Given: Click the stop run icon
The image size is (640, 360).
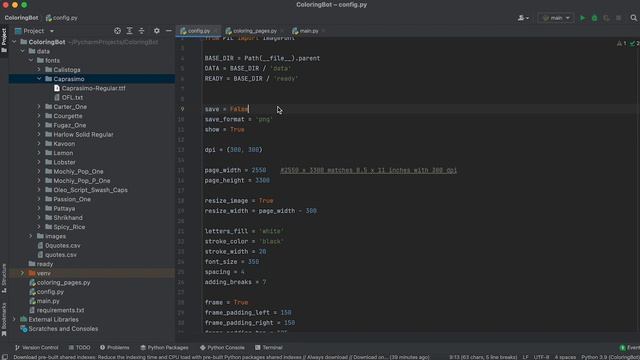Looking at the screenshot, I should pos(618,18).
